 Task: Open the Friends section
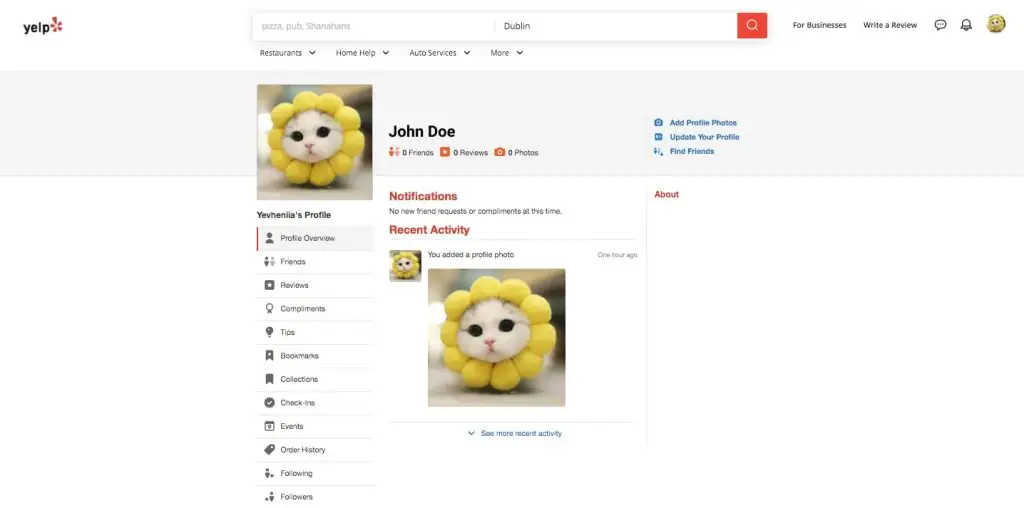315,262
